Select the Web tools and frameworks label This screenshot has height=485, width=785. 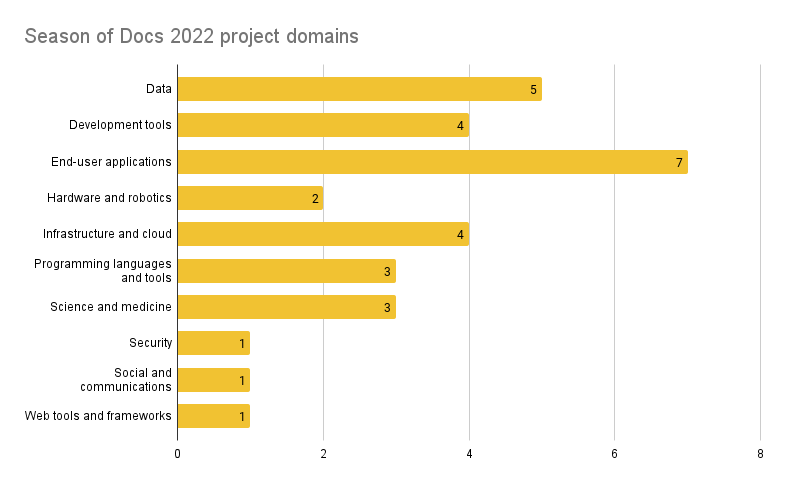click(98, 416)
